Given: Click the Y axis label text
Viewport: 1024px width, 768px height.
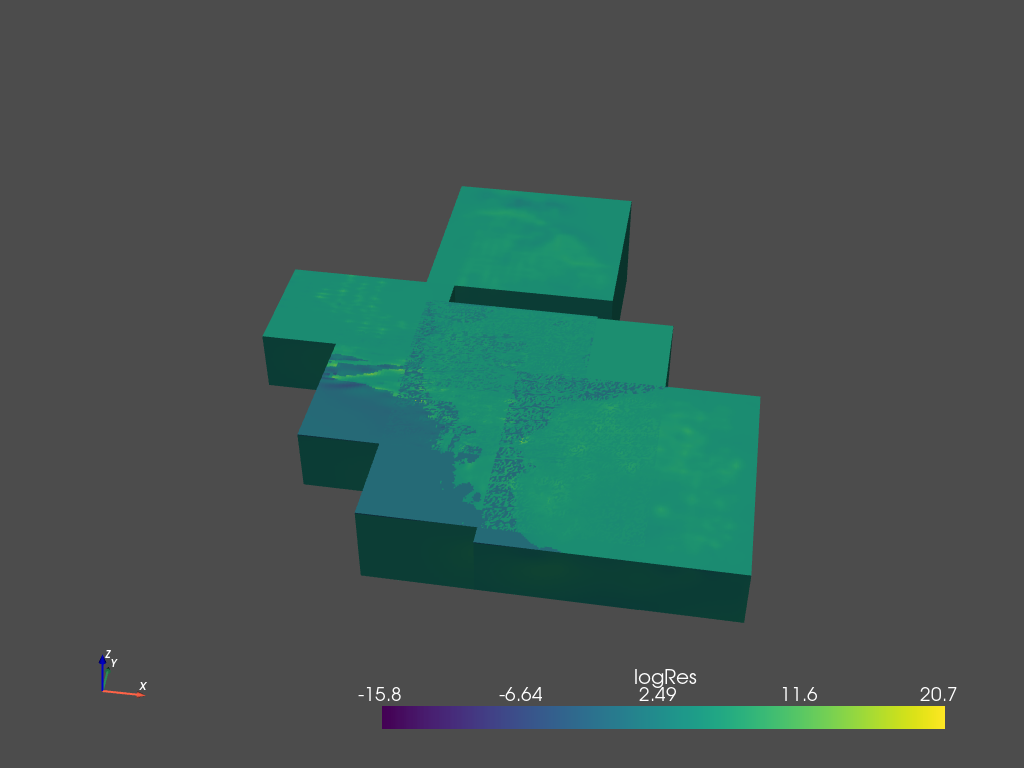Looking at the screenshot, I should (114, 661).
